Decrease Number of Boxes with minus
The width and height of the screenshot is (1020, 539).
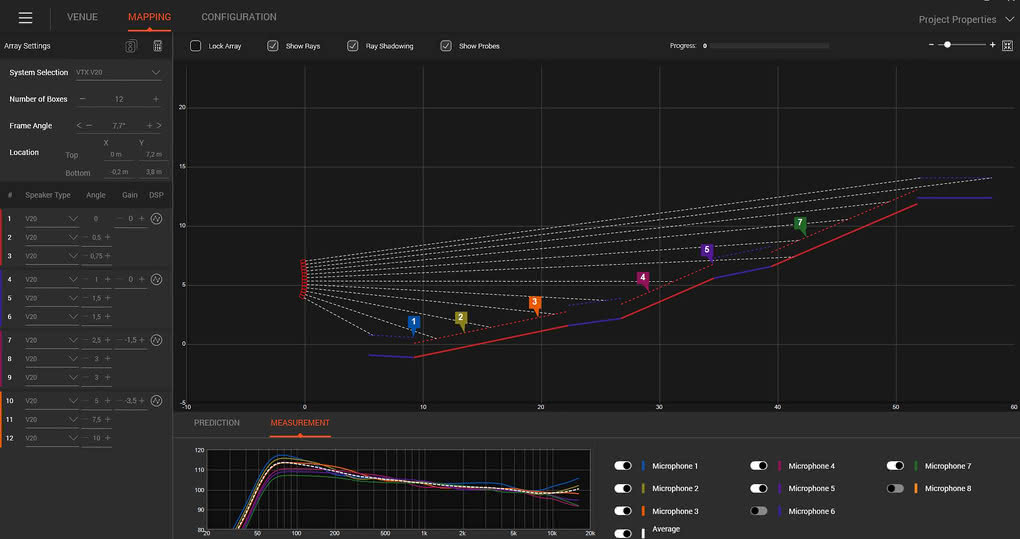click(x=83, y=99)
